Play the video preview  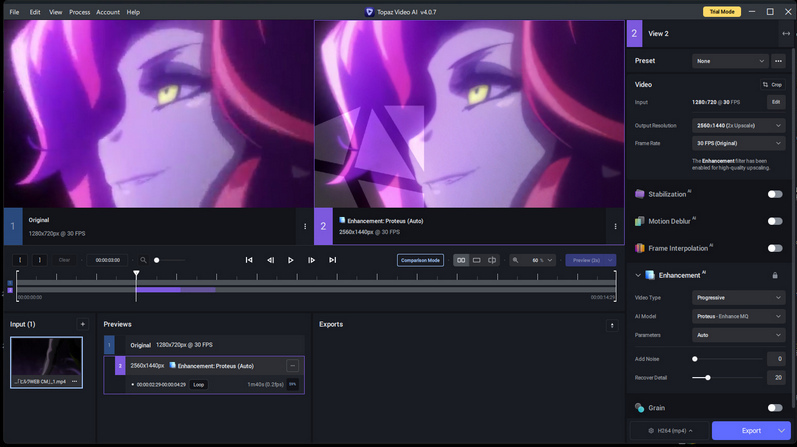(x=290, y=260)
